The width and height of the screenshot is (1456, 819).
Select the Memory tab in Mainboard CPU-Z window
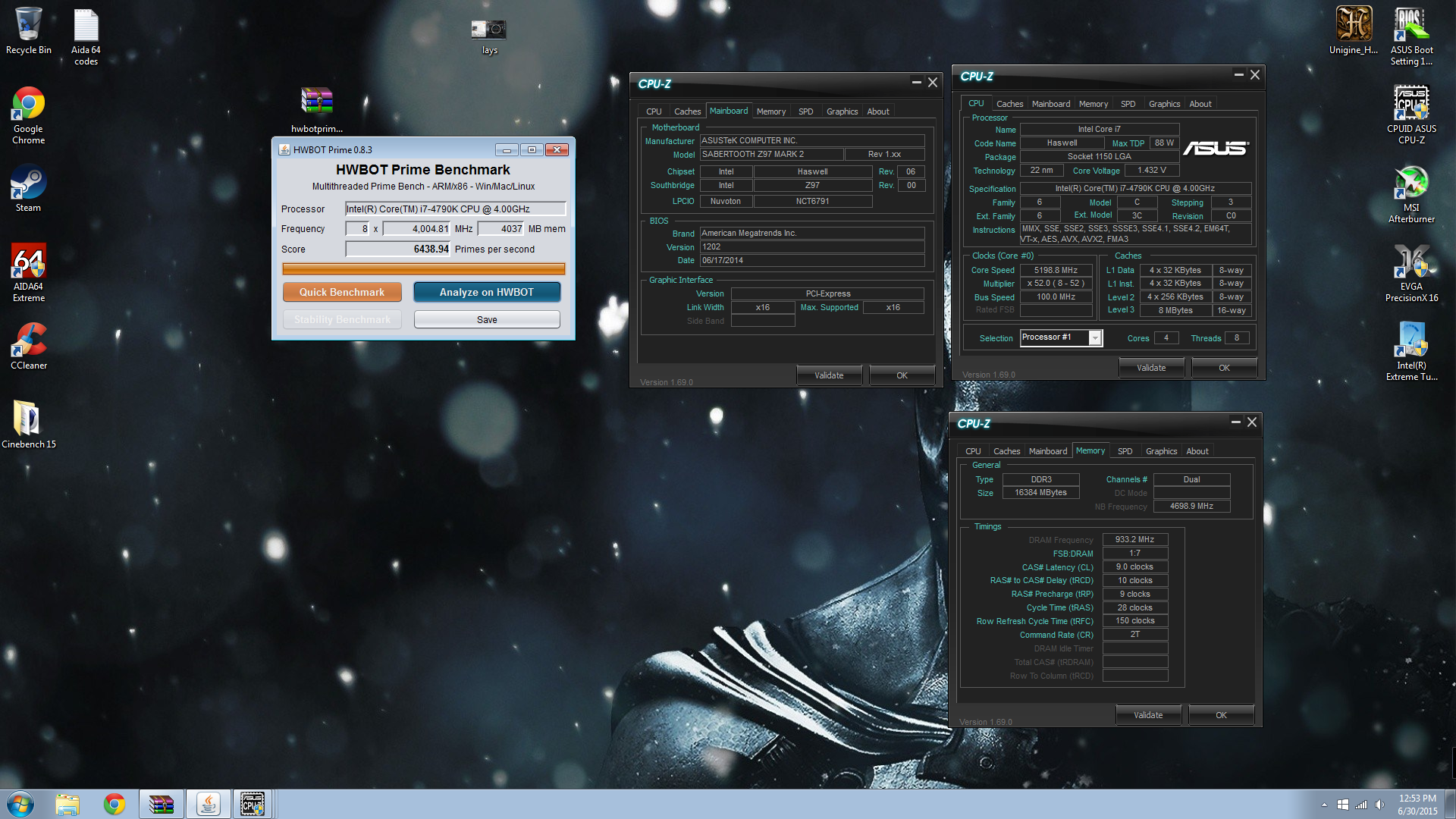point(771,111)
